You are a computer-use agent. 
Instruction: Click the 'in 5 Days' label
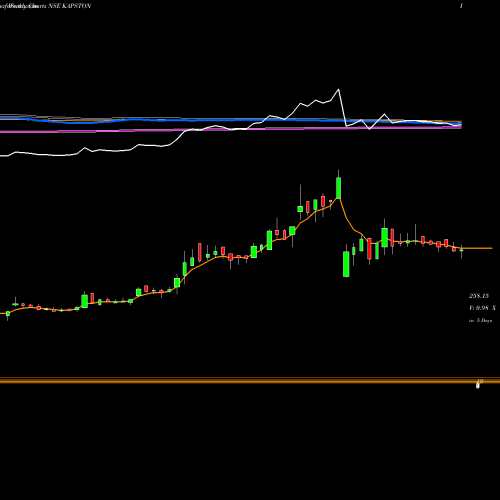point(480,320)
